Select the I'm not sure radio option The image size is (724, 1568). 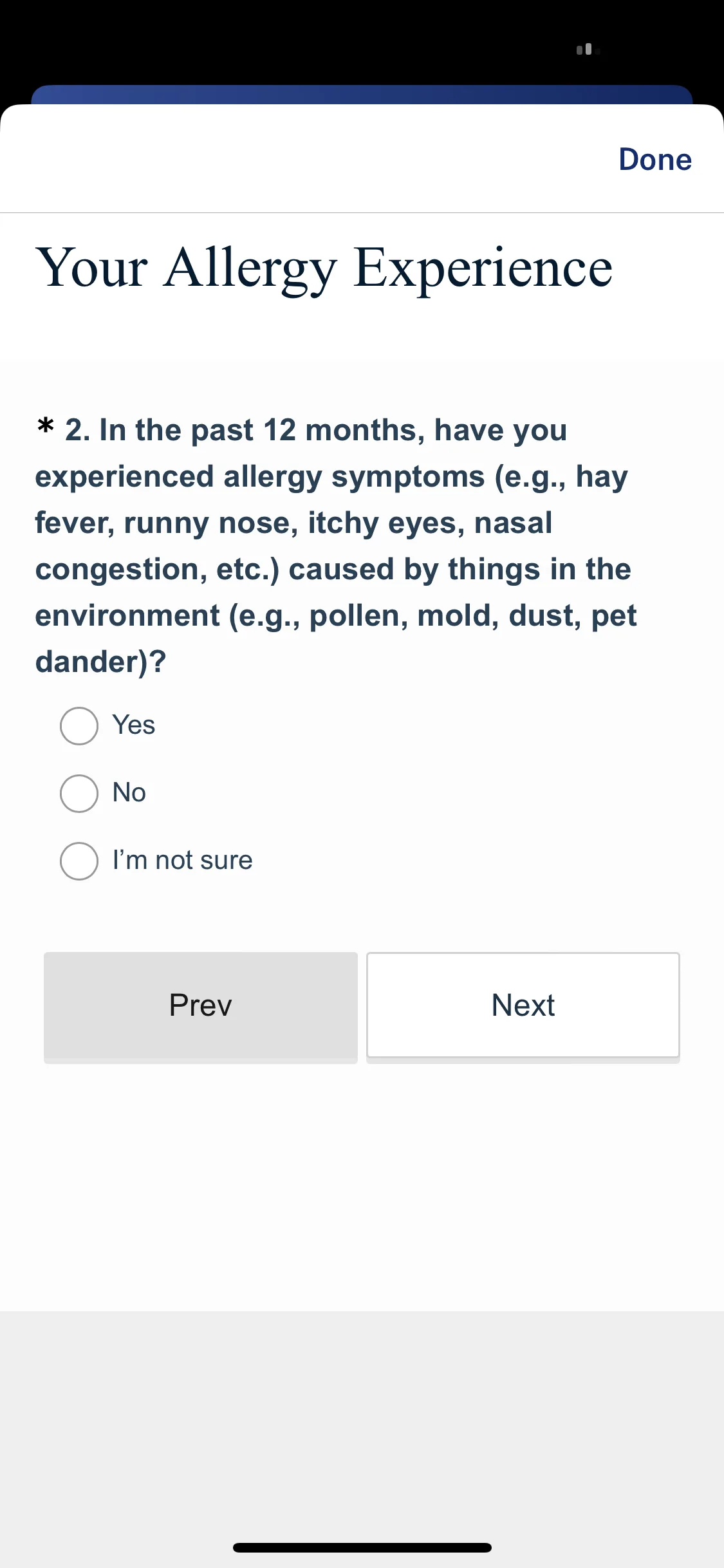point(79,861)
